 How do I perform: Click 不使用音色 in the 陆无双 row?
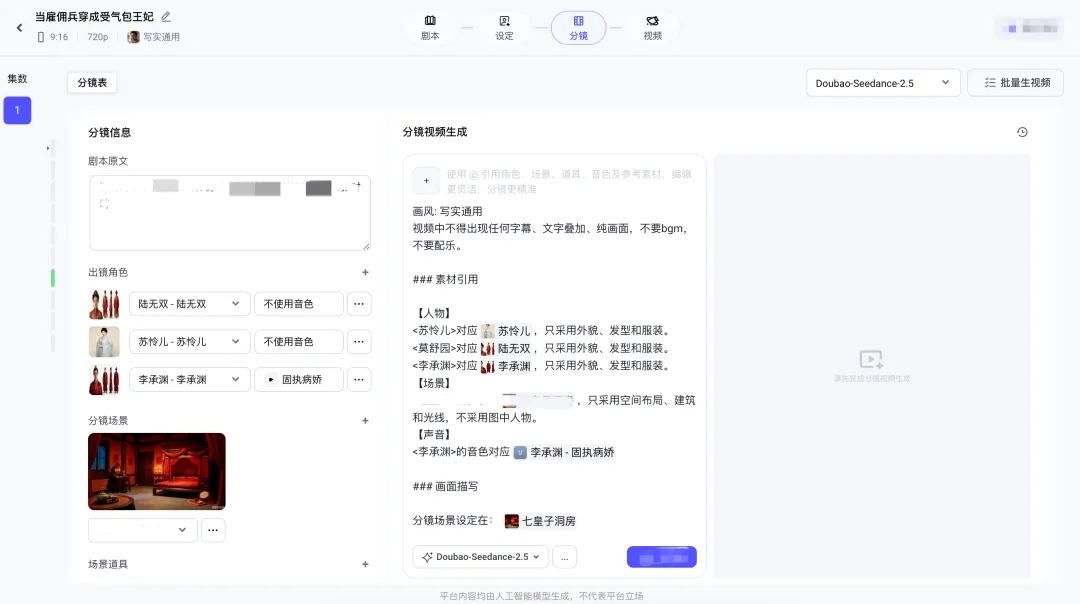[x=299, y=304]
